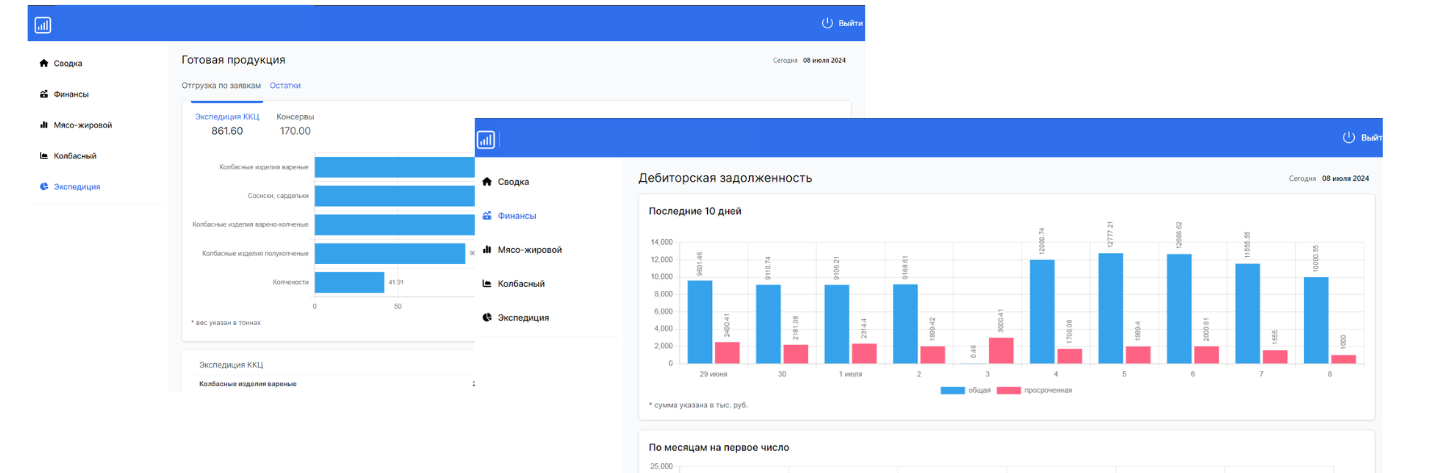The image size is (1450, 473).
Task: Click the area chart icon beside Колбасный in the front window
Action: [x=487, y=284]
